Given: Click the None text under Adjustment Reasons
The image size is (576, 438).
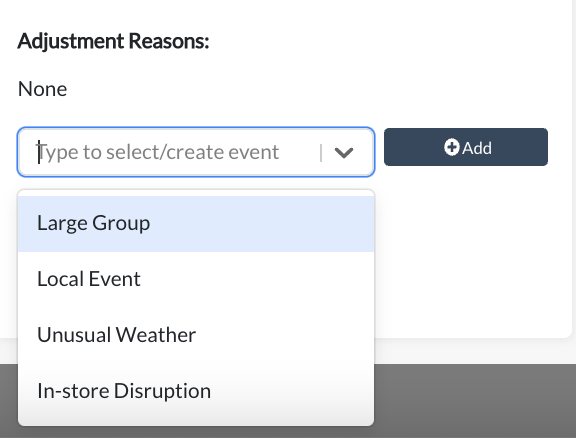Looking at the screenshot, I should [42, 89].
